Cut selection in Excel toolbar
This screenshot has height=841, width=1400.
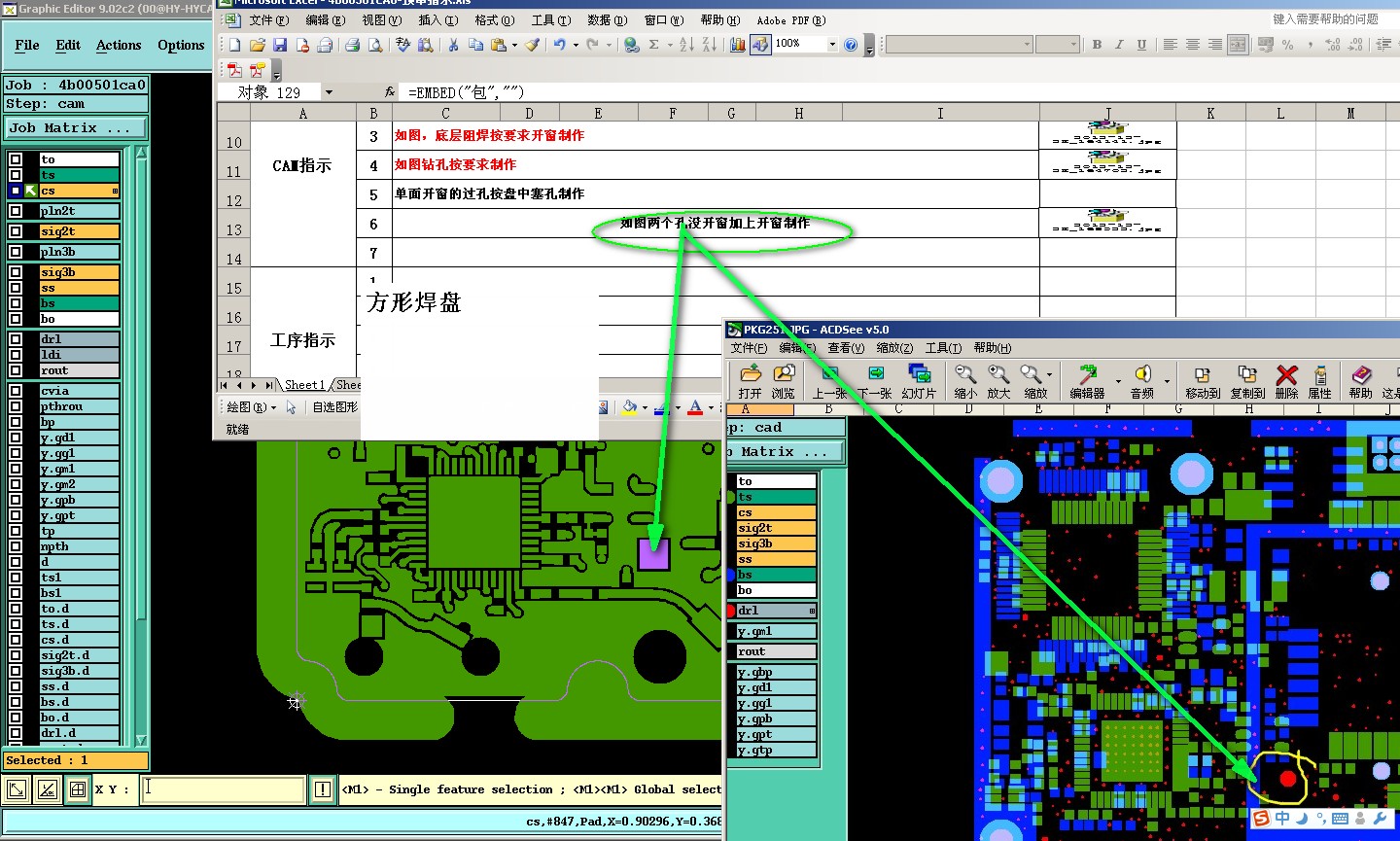click(453, 45)
